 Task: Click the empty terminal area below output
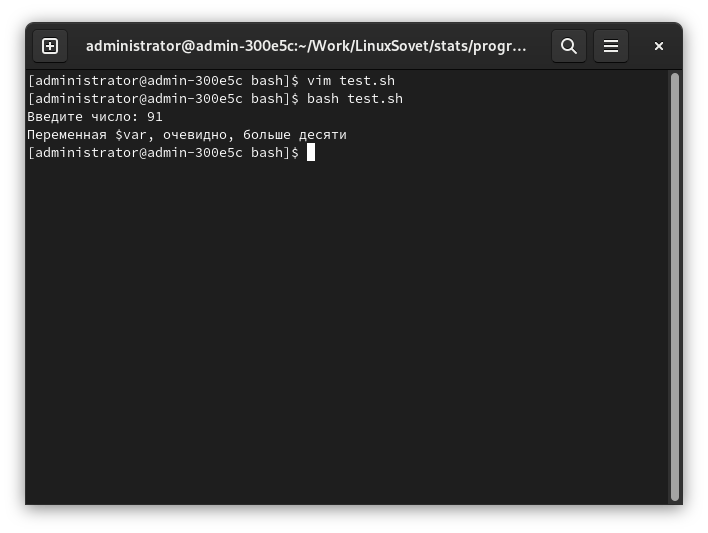click(340, 330)
